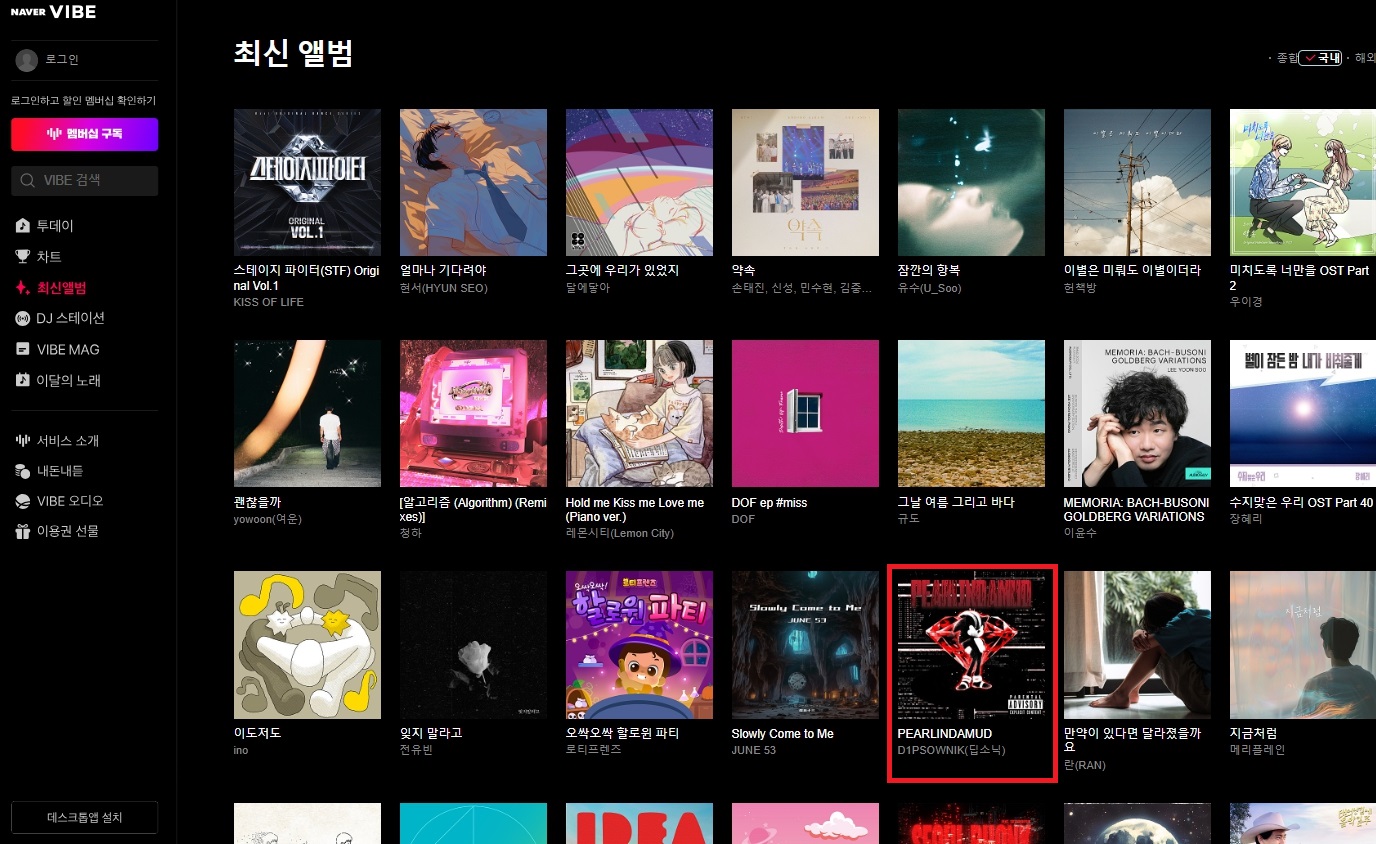Viewport: 1376px width, 844px height.
Task: Click 데스크톱앱 설치 button
Action: click(84, 817)
